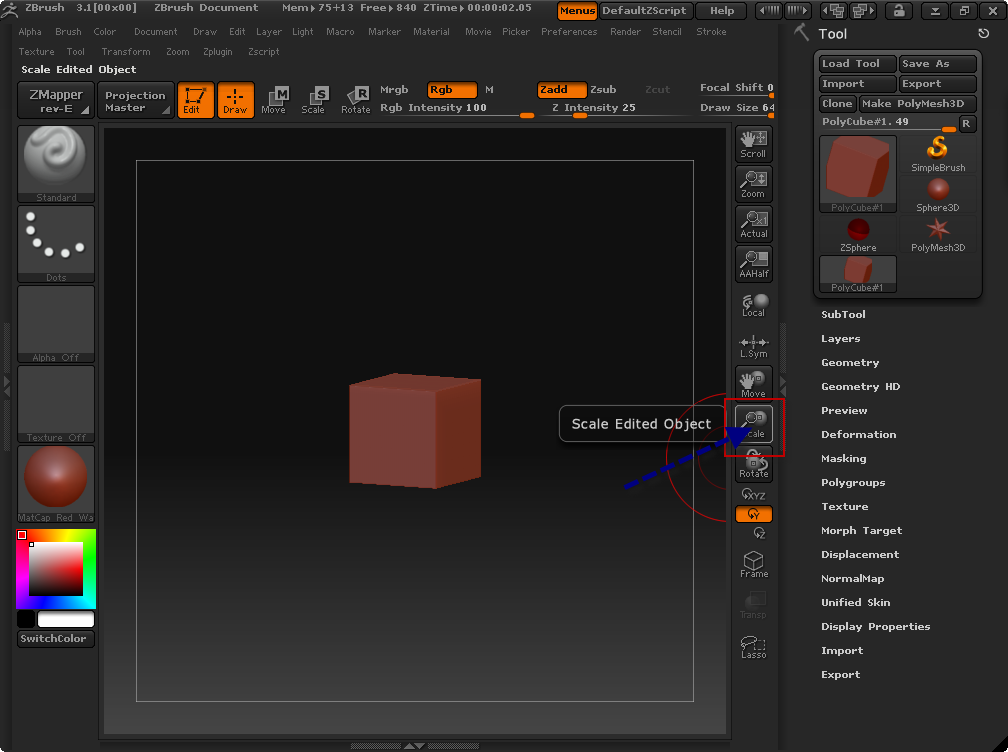Viewport: 1008px width, 752px height.
Task: Expand the Masking subpalette
Action: [843, 458]
